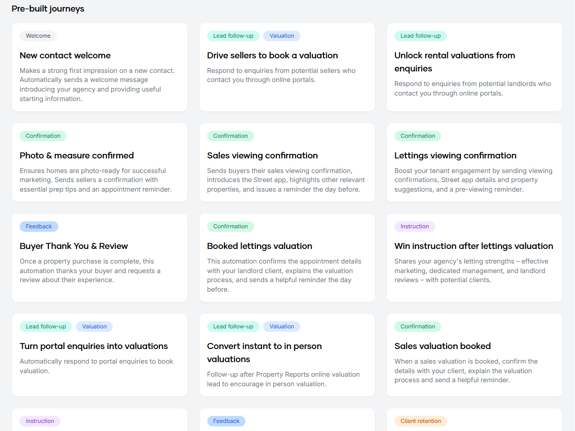Select the Drive sellers to book a valuation journey
The image size is (575, 431).
click(x=287, y=67)
